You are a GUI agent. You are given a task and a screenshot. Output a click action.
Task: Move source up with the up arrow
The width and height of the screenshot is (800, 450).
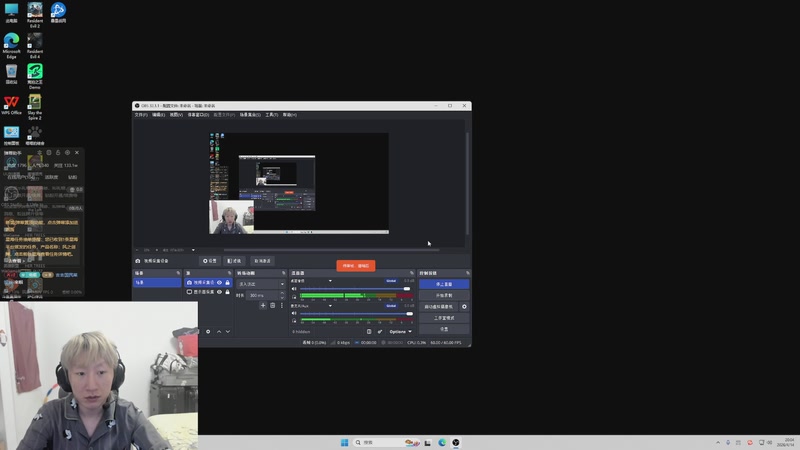[219, 332]
